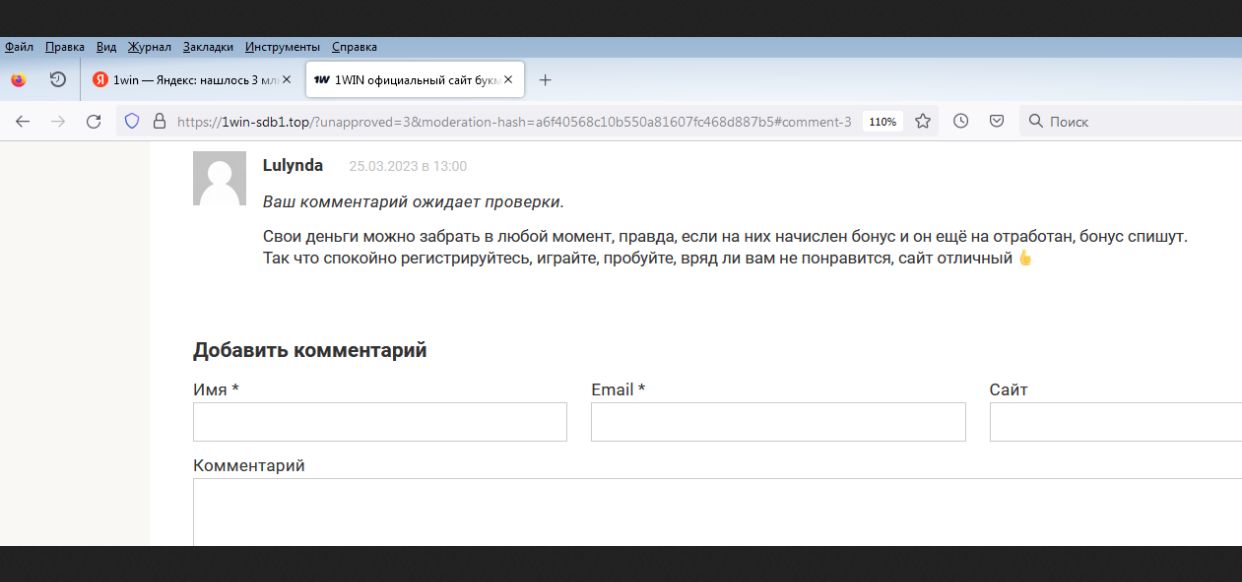
Task: Reset the 110% zoom level badge
Action: click(x=882, y=122)
